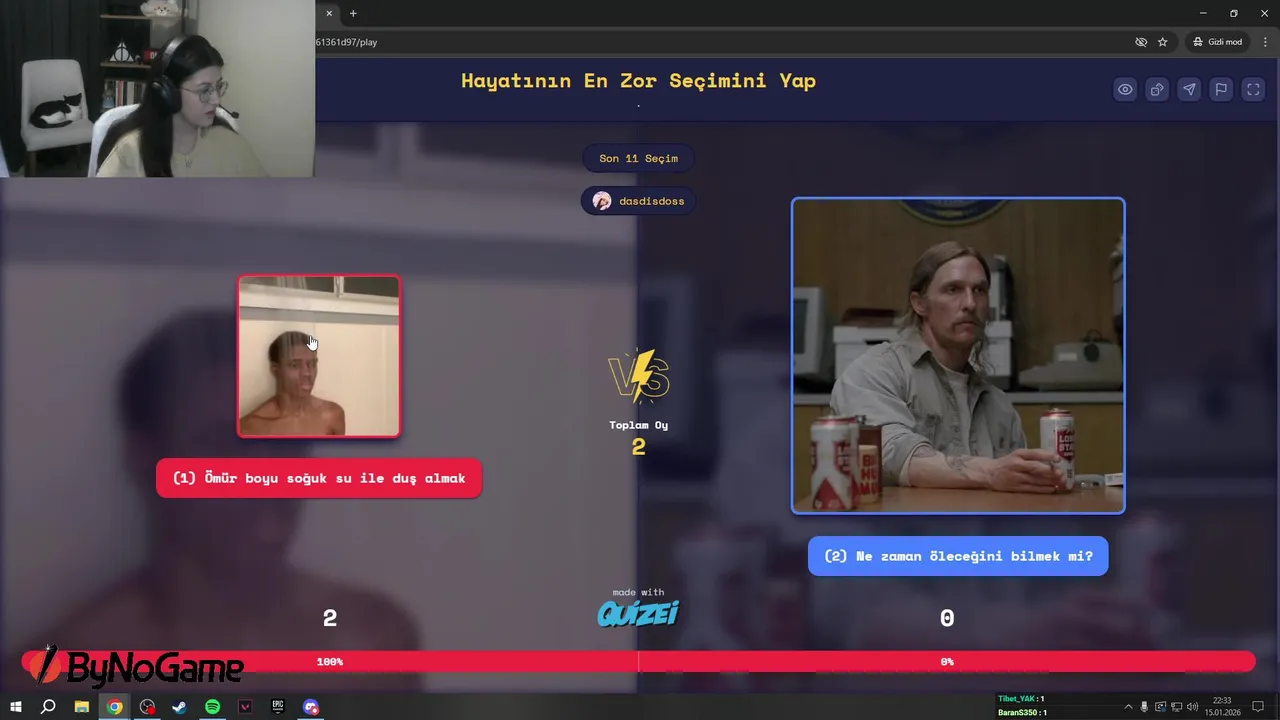Click the BaranS350 score entry
Screen dimensions: 1280x720
(1021, 713)
